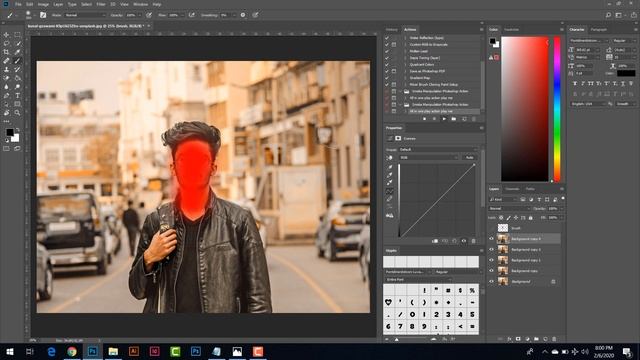The image size is (640, 360).
Task: Toggle visibility of second Background copy layer
Action: [x=491, y=249]
